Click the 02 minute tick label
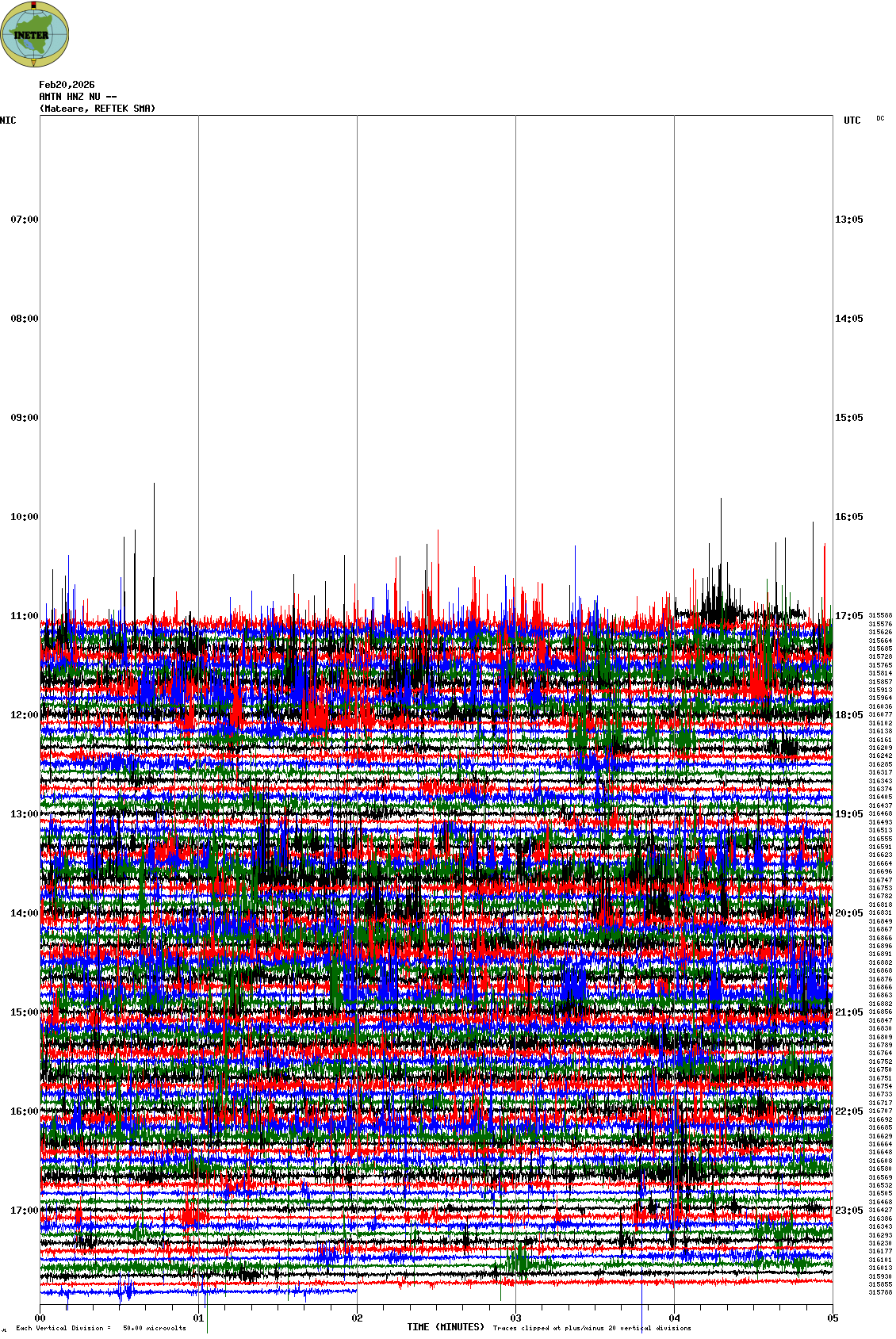This screenshot has width=896, height=1339. (358, 1318)
